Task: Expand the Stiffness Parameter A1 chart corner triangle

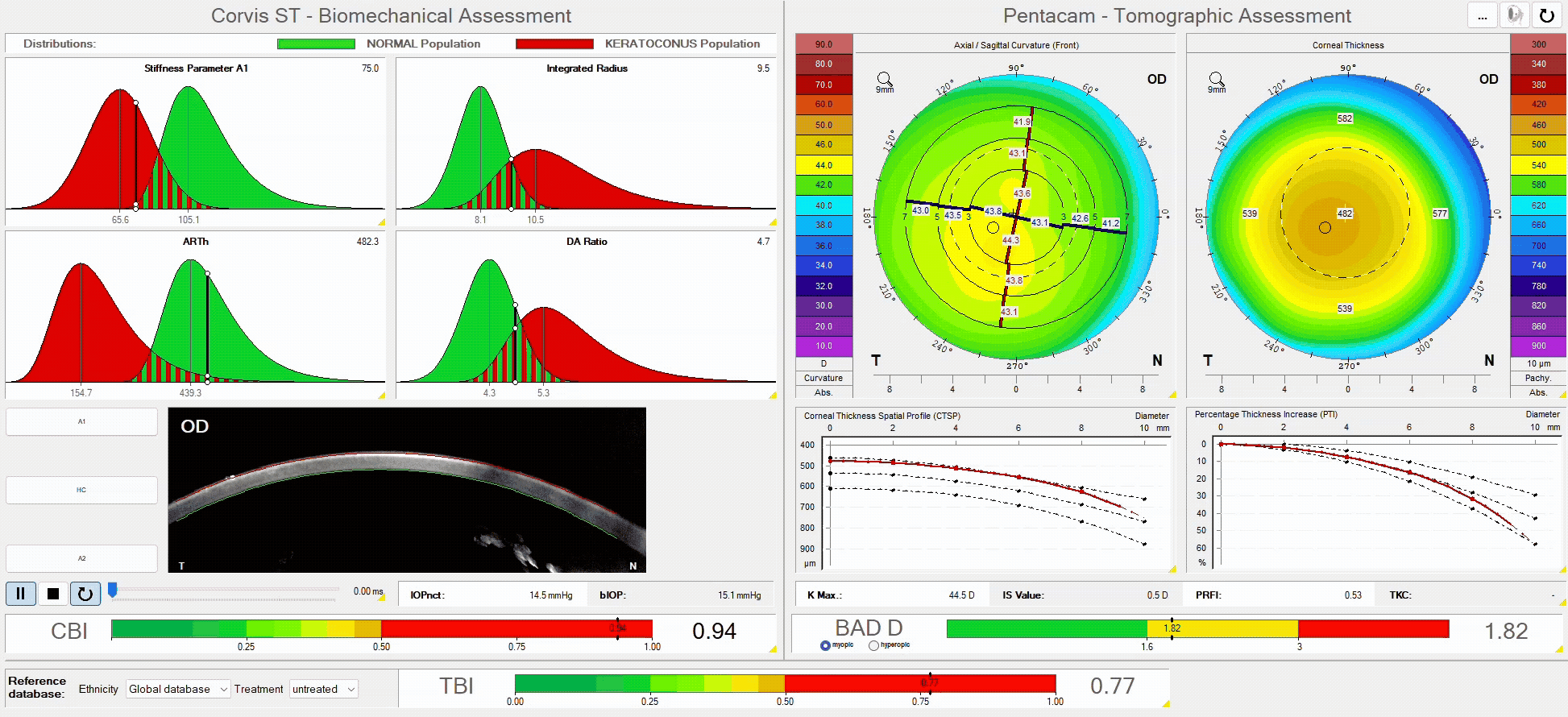Action: pyautogui.click(x=381, y=222)
